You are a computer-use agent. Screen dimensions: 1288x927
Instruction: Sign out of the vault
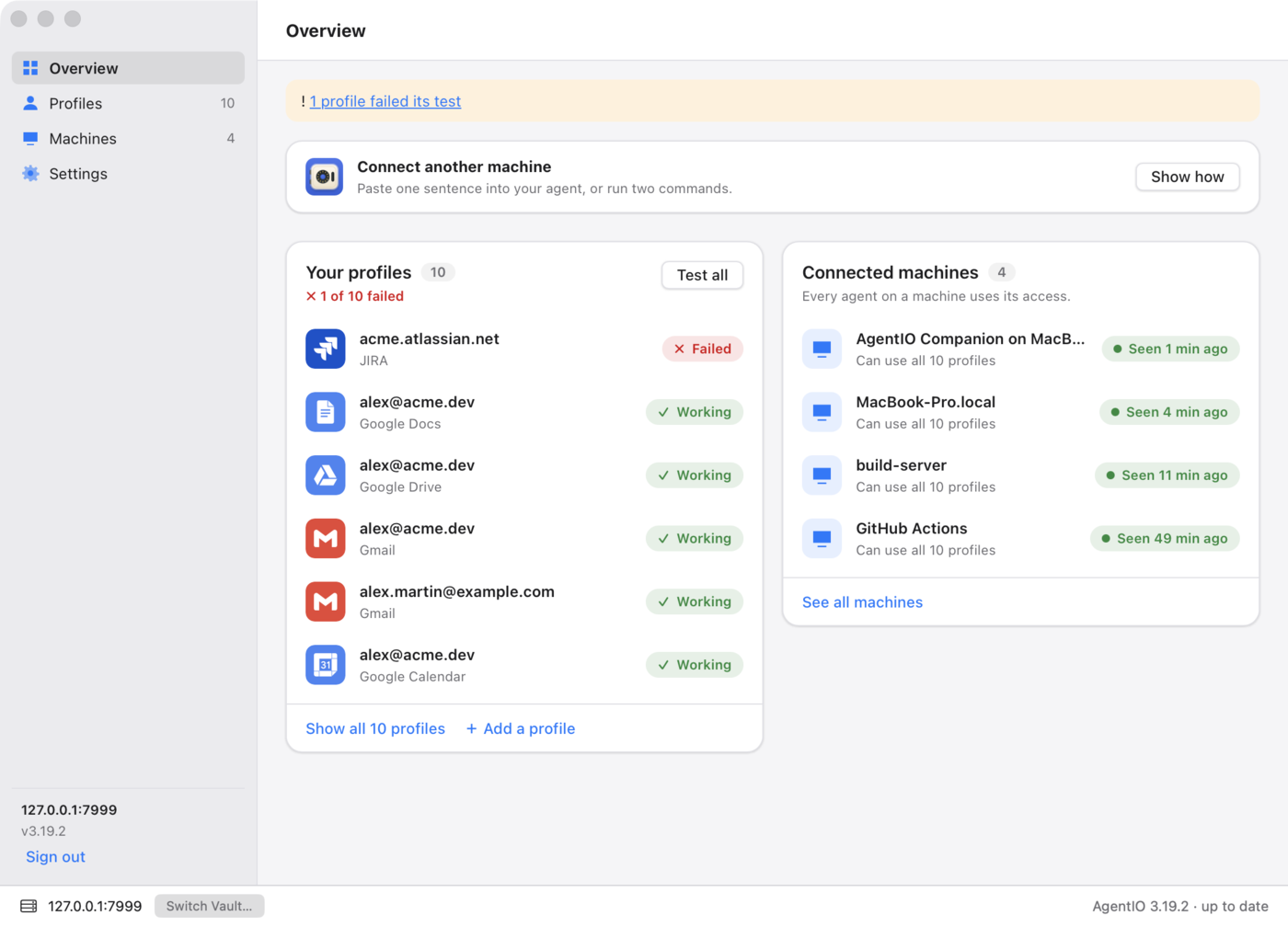tap(55, 857)
